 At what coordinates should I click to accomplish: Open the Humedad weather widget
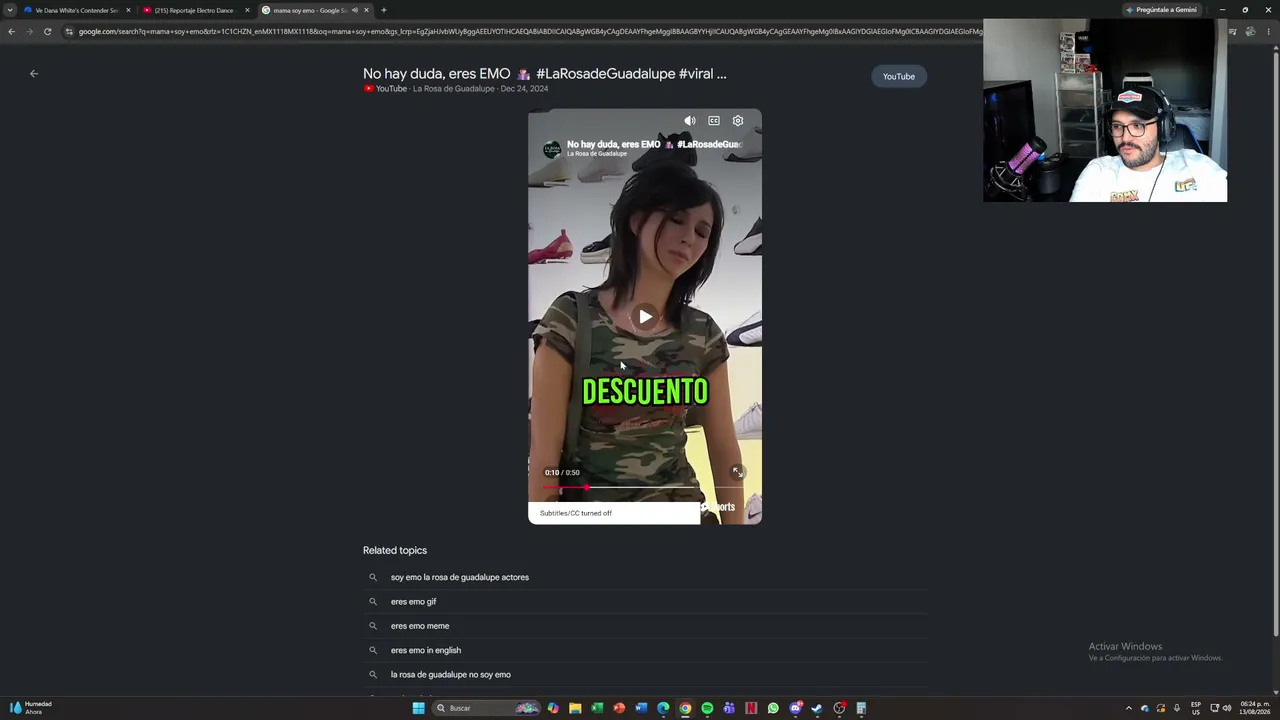click(29, 708)
